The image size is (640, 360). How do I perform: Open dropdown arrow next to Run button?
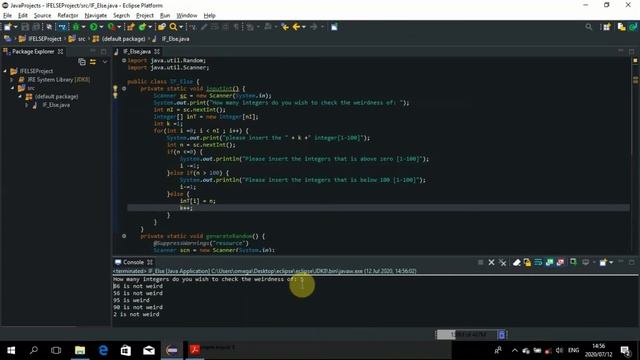tap(101, 27)
